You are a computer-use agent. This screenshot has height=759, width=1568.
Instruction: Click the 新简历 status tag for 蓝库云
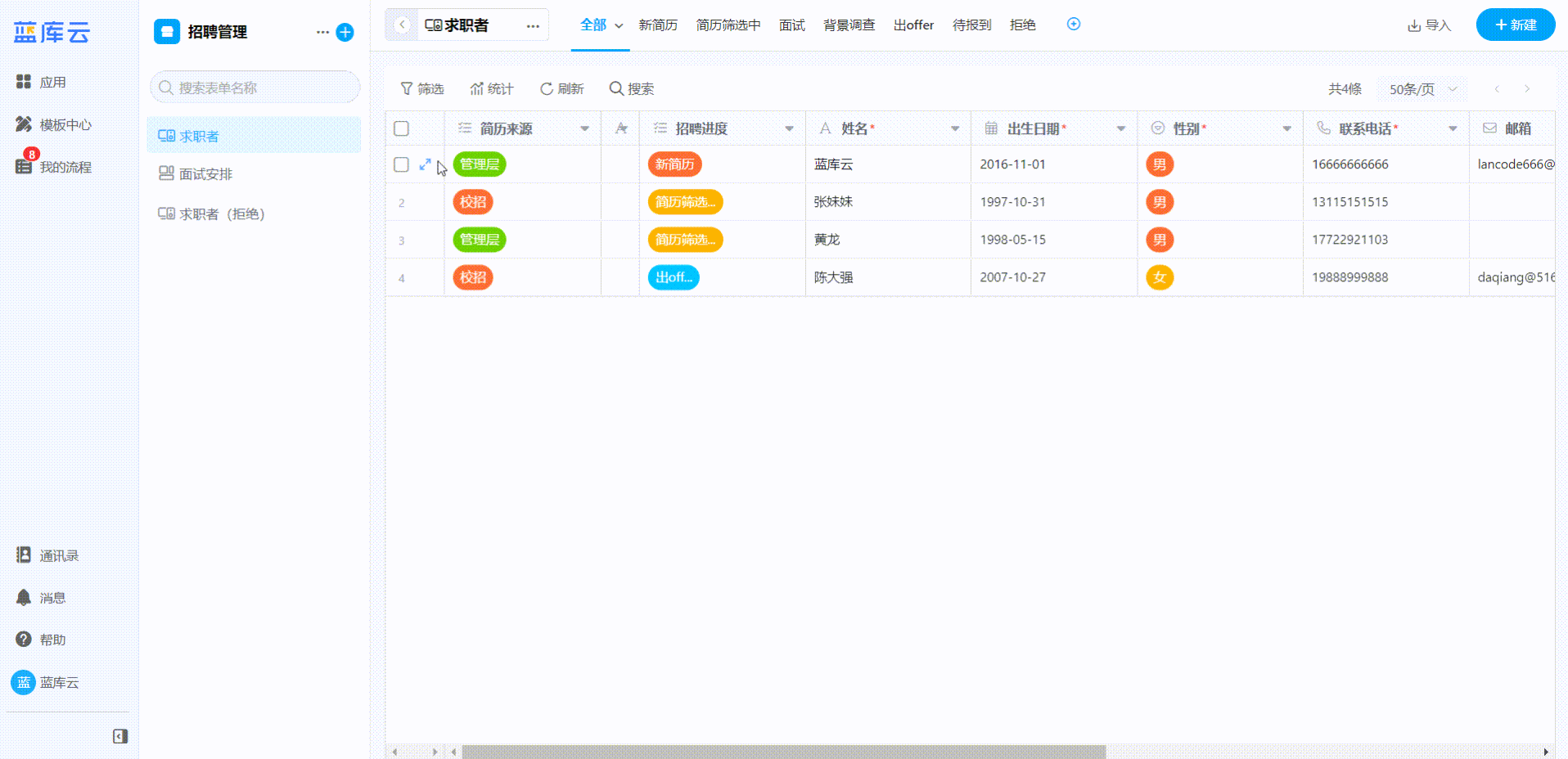point(674,164)
